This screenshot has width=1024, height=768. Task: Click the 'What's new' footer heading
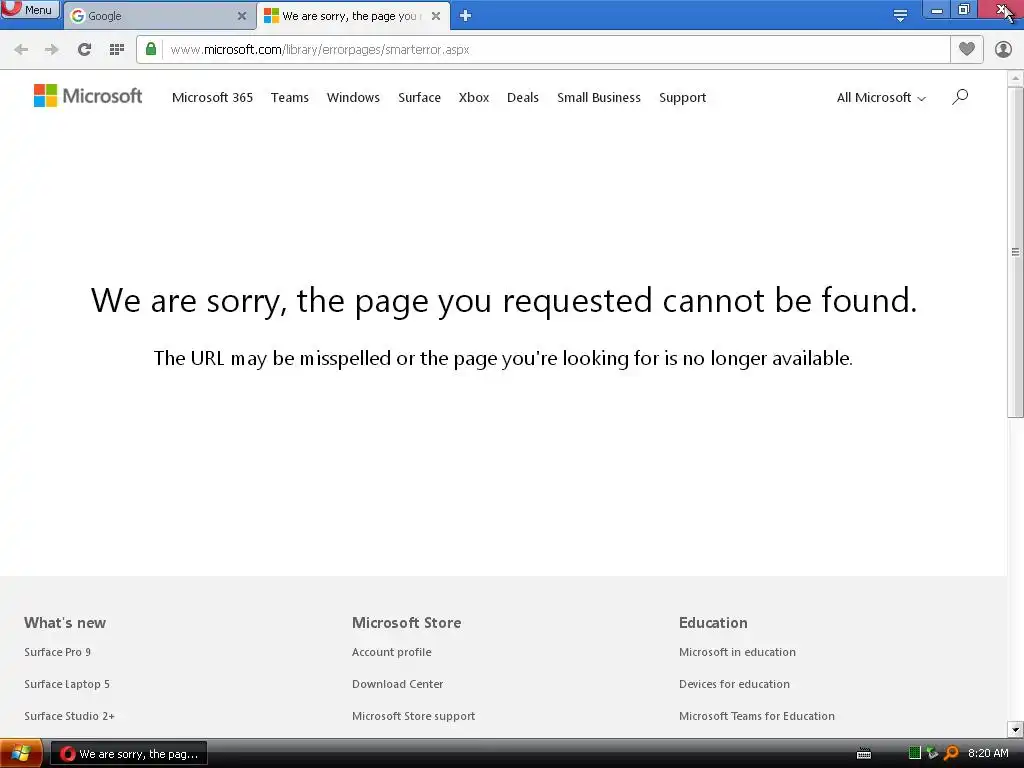65,622
